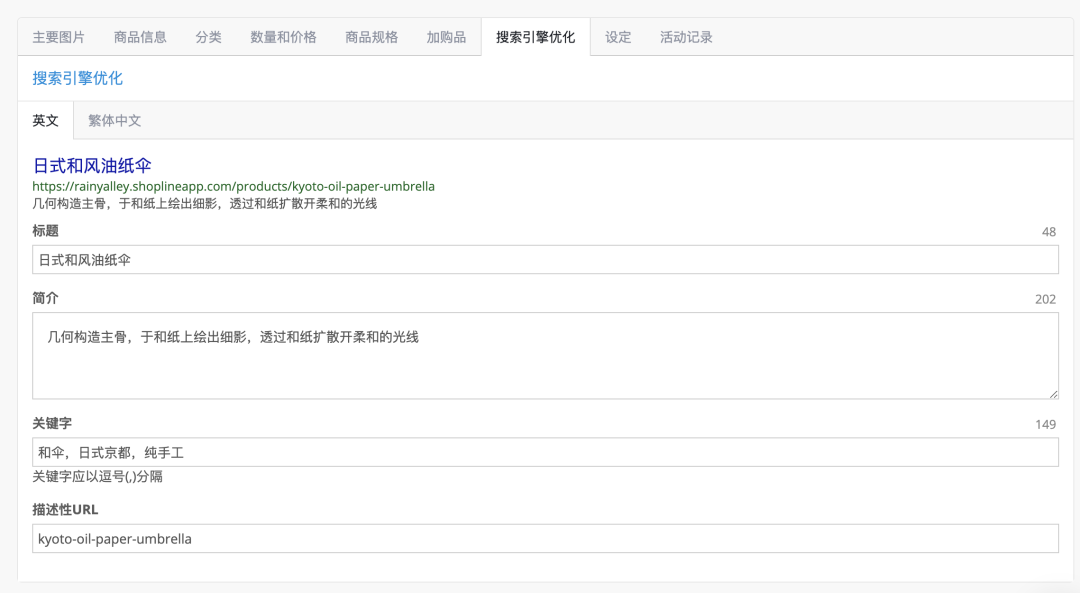Select the 分类 tab

pos(208,36)
